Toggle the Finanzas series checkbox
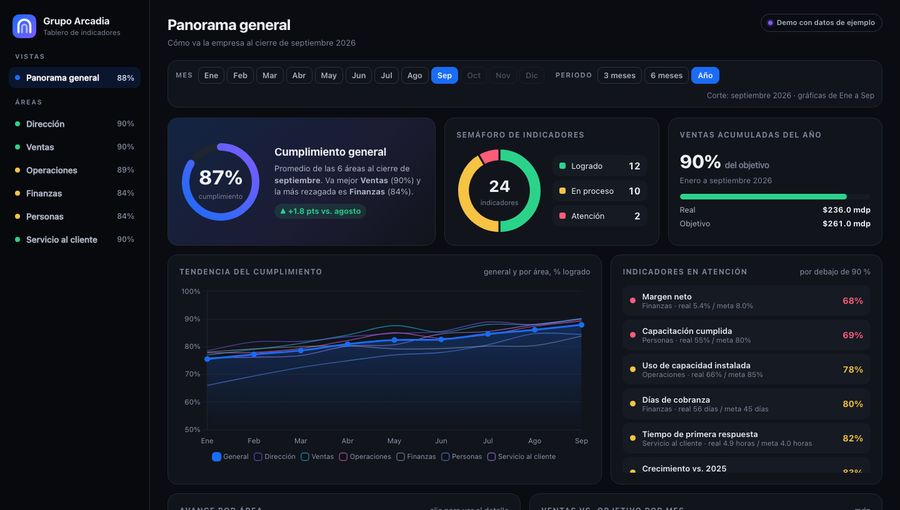 (x=401, y=457)
